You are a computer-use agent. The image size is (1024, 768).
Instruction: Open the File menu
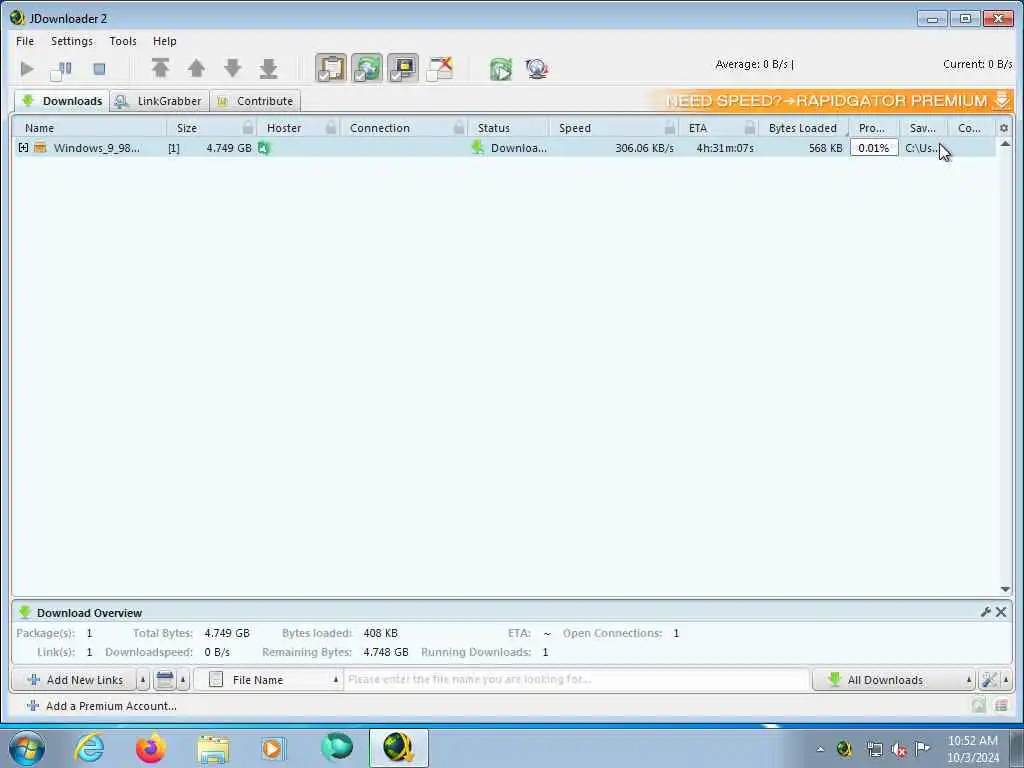25,41
